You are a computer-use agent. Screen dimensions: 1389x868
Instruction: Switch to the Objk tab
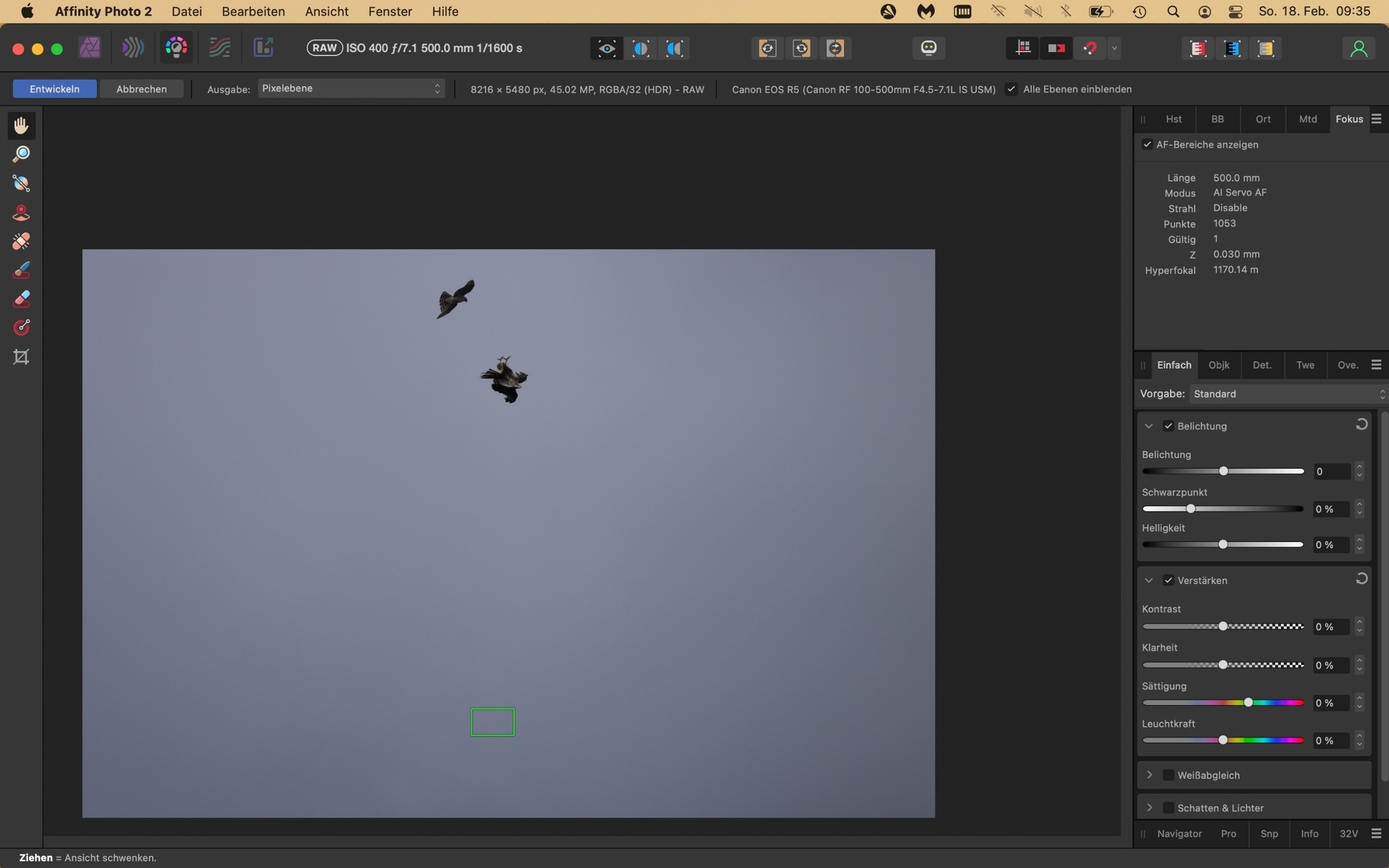pyautogui.click(x=1219, y=365)
